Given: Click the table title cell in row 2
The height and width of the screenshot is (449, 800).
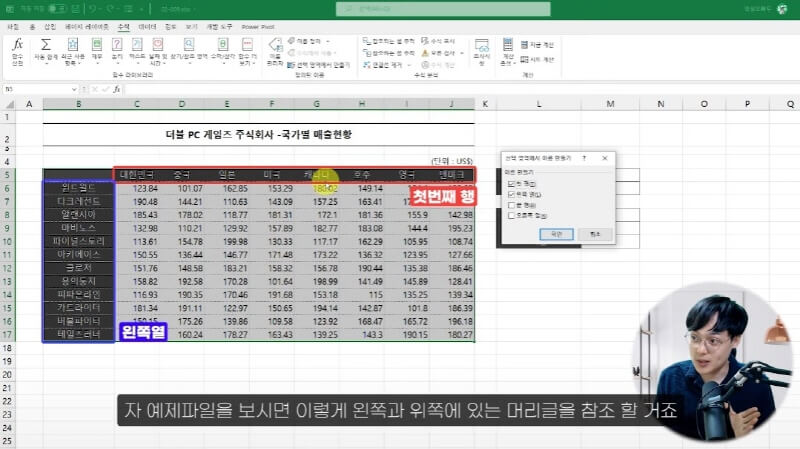Looking at the screenshot, I should point(259,135).
